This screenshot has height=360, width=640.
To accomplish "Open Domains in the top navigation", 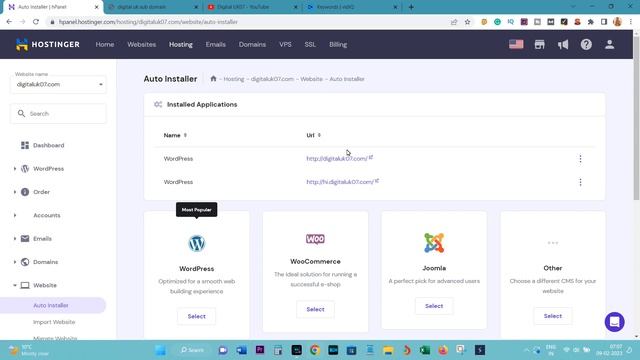I will (x=252, y=44).
